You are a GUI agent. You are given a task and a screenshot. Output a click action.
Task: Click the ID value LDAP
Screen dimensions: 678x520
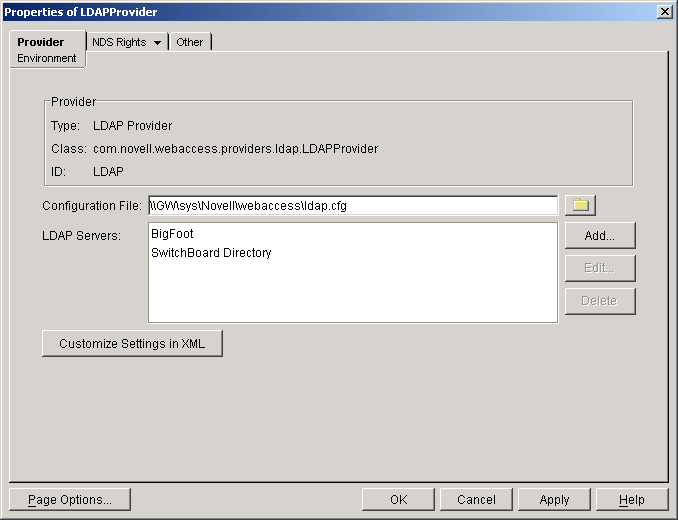[x=108, y=172]
